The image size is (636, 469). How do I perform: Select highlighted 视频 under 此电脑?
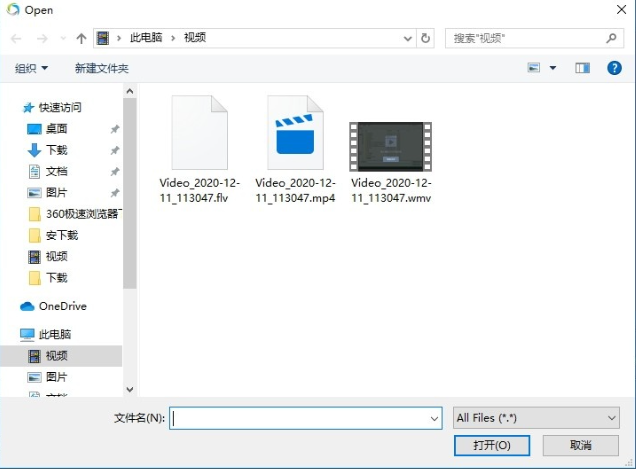61,356
